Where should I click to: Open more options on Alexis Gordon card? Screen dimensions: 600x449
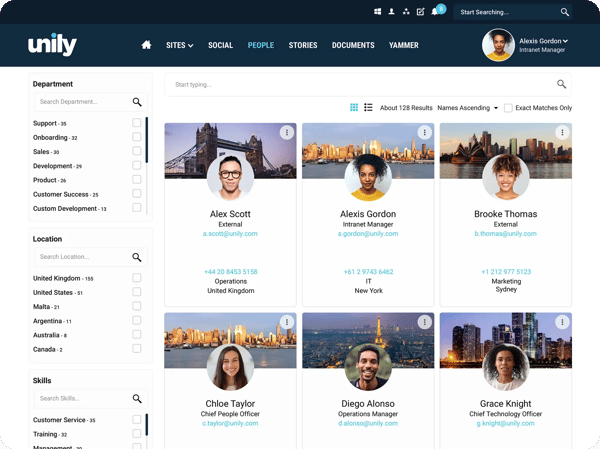(x=424, y=132)
